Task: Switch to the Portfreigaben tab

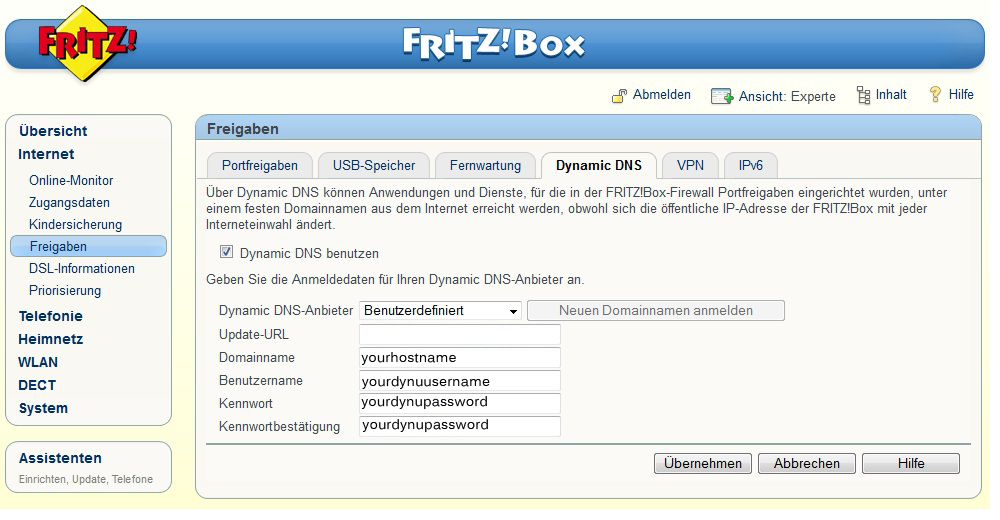Action: (x=260, y=166)
